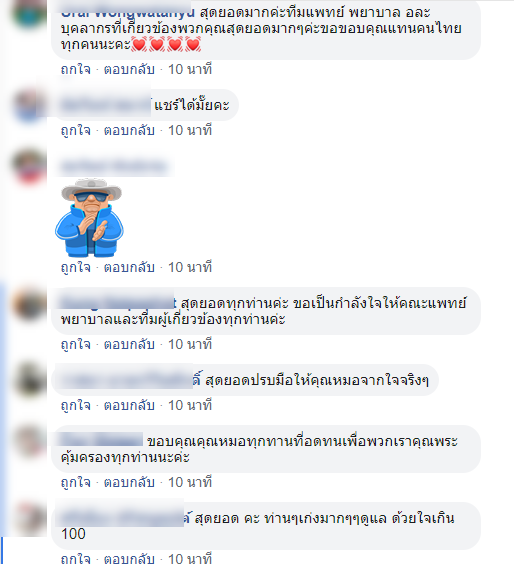Click the clapping old man sticker
Image resolution: width=514 pixels, height=564 pixels.
click(x=90, y=218)
